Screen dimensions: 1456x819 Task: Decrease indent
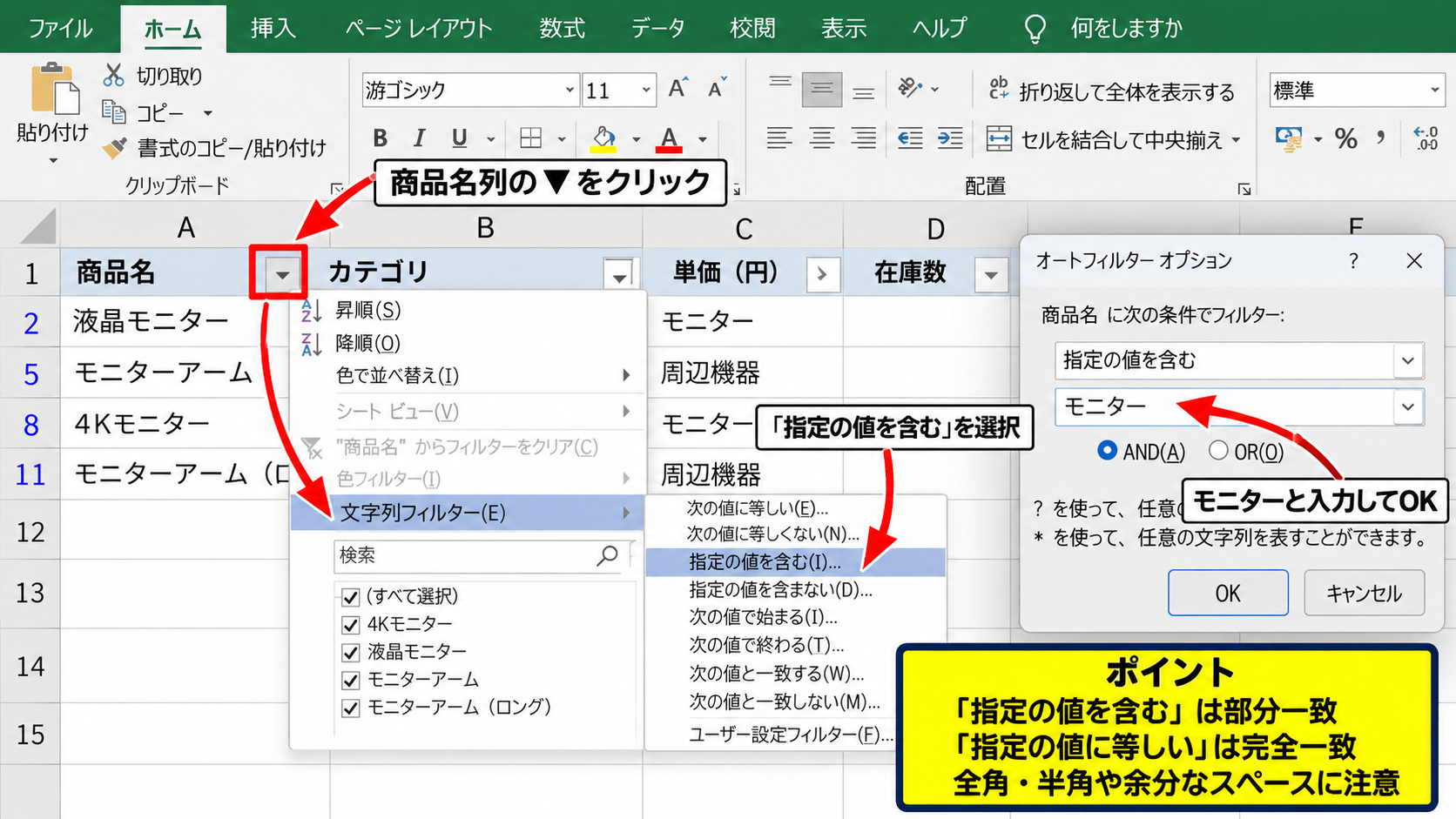pos(910,138)
